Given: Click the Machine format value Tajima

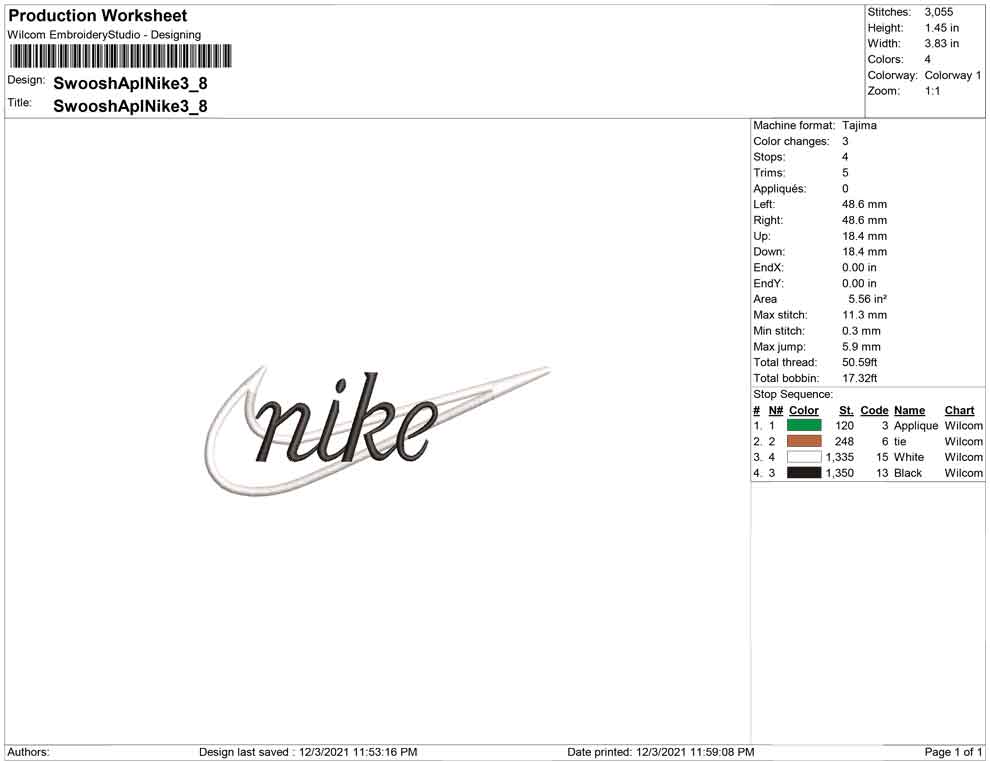Looking at the screenshot, I should [859, 126].
